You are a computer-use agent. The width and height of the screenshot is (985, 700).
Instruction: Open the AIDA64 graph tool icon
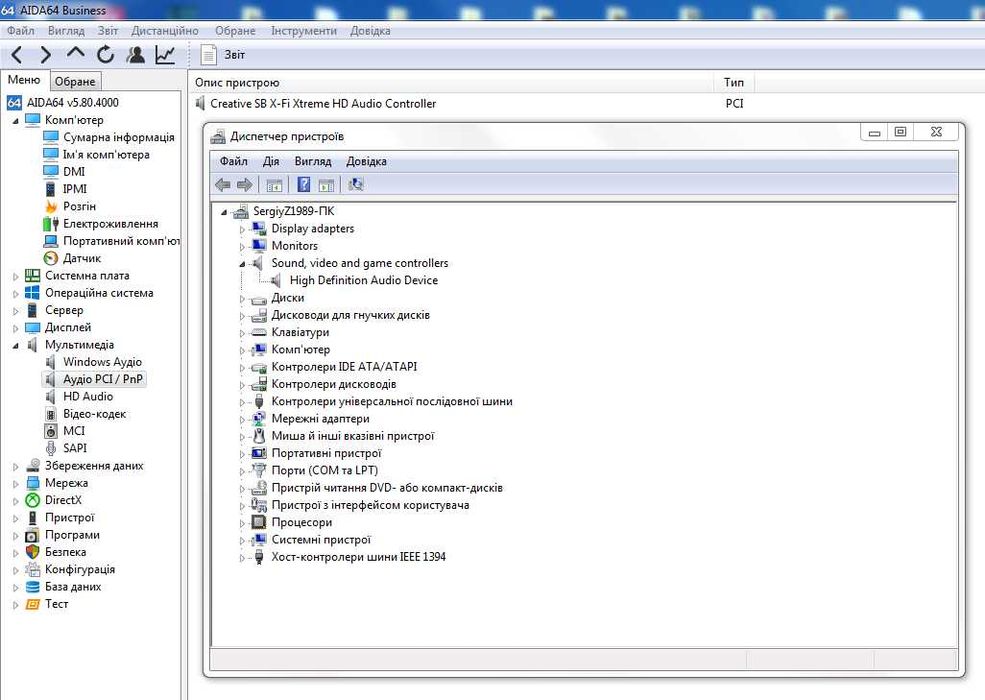[165, 55]
